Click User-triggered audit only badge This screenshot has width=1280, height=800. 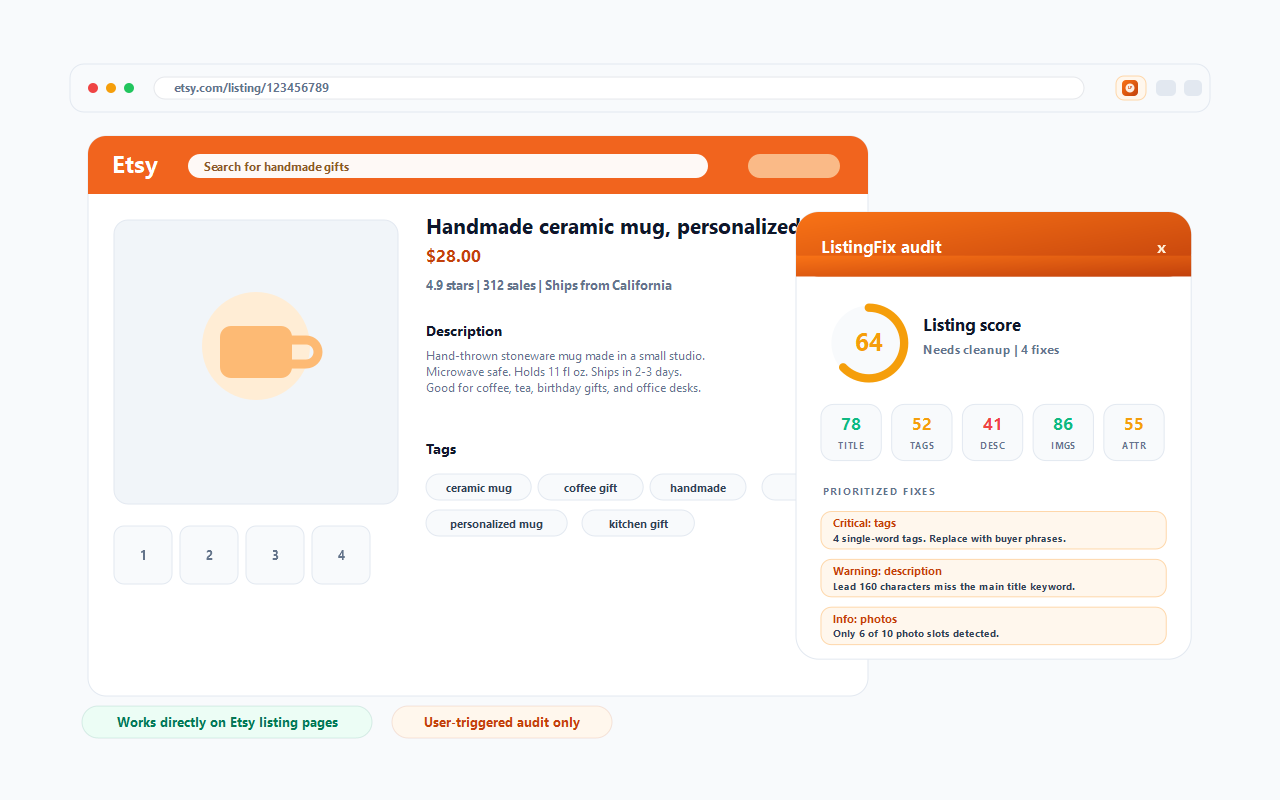pos(502,722)
